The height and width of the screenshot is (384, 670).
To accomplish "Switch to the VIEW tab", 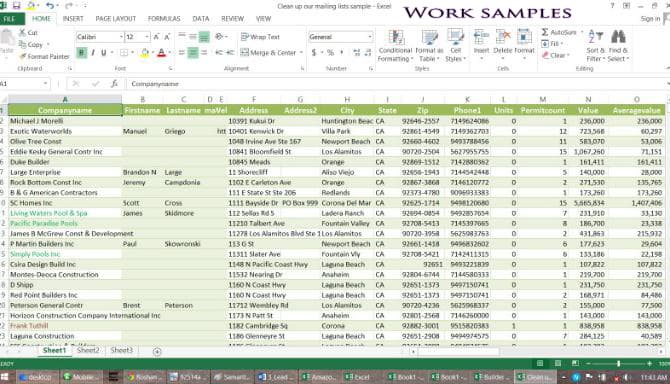I will (263, 19).
